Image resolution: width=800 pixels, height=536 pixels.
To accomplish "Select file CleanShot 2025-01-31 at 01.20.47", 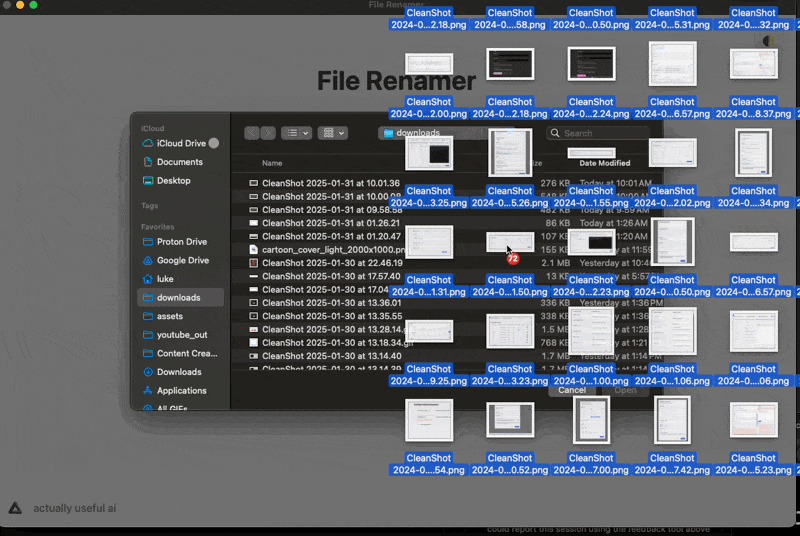I will pos(331,236).
